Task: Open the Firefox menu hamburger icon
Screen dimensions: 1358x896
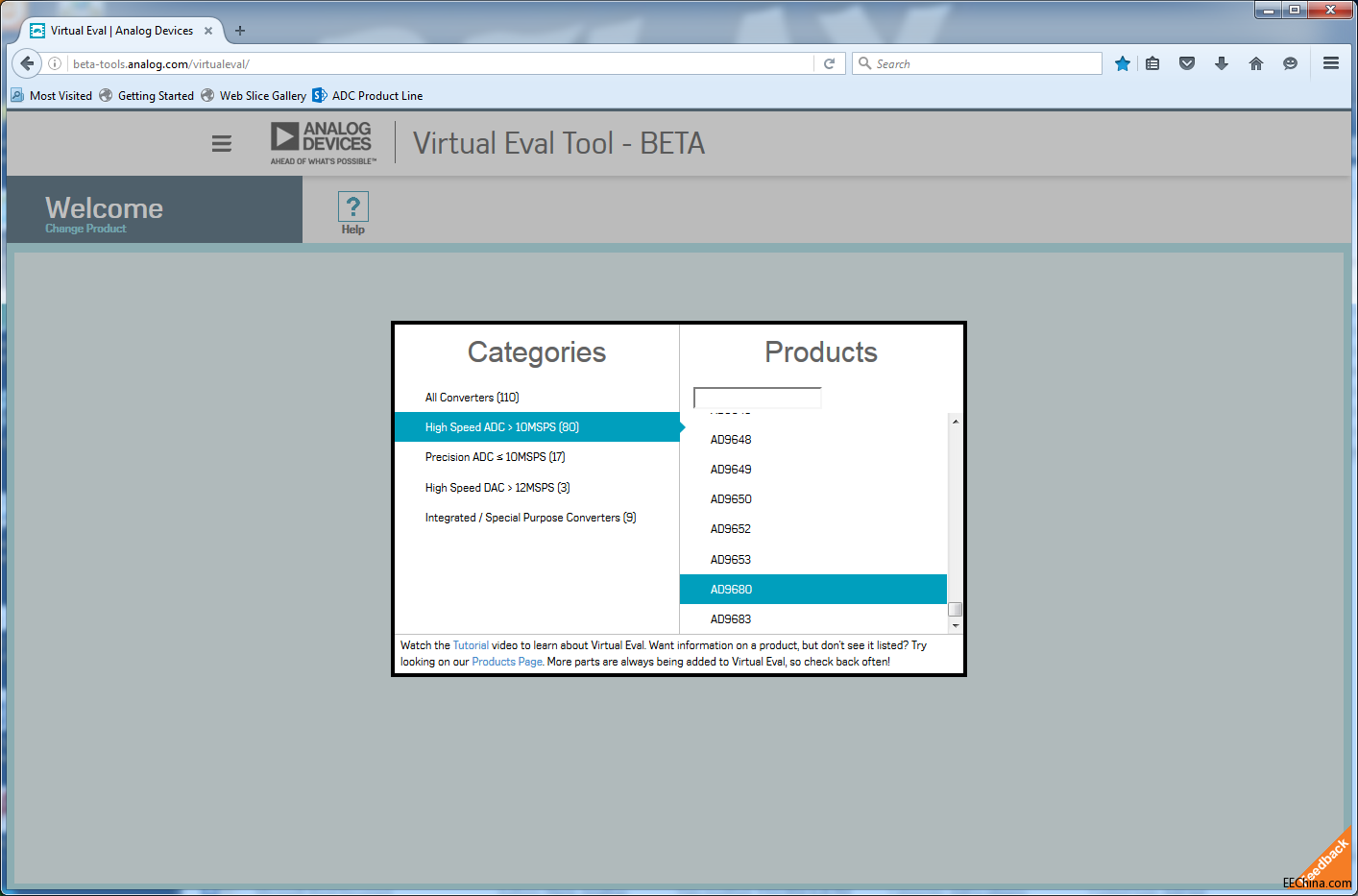Action: (1331, 63)
